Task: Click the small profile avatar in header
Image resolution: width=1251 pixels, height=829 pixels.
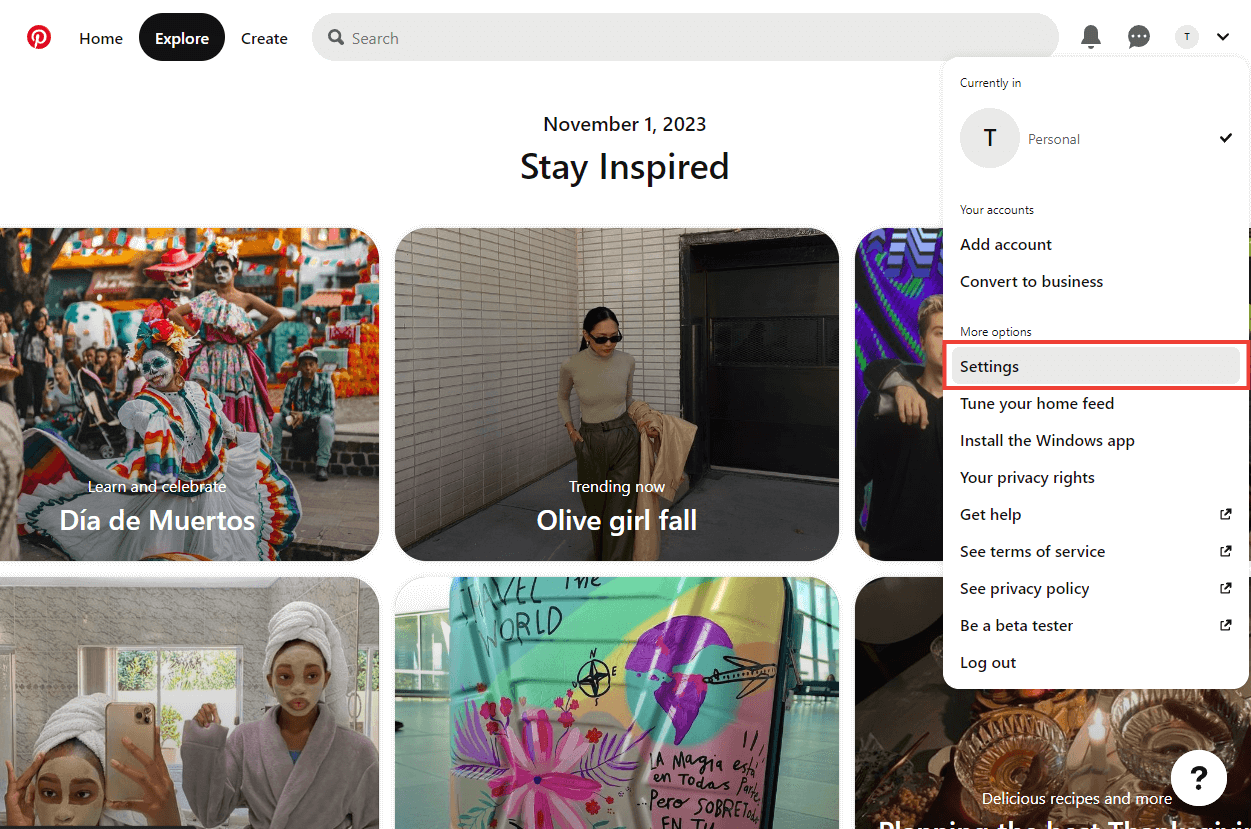Action: pyautogui.click(x=1186, y=38)
